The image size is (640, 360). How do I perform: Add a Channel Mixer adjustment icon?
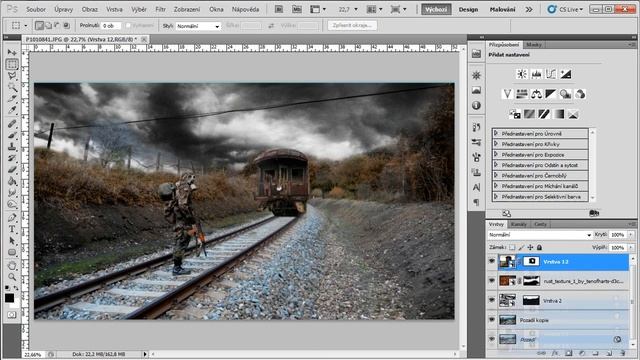point(580,94)
